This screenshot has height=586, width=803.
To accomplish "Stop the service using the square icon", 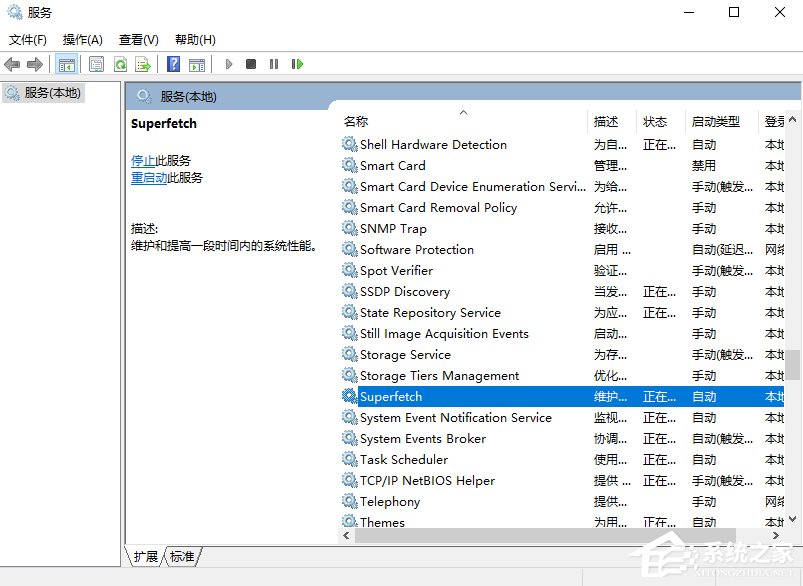I will 252,64.
